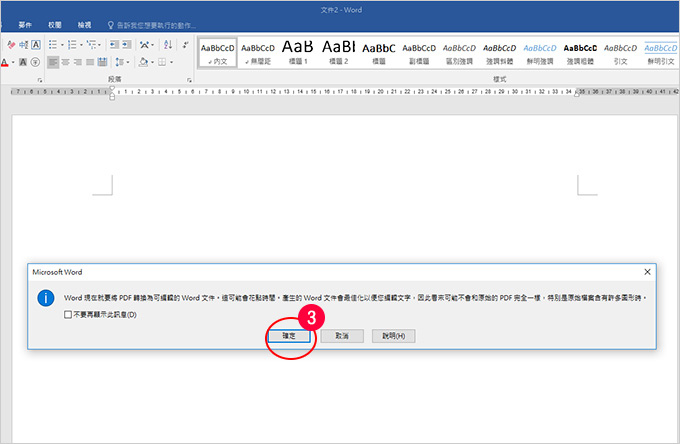This screenshot has width=680, height=444.
Task: Apply the 無間距 style
Action: (258, 53)
